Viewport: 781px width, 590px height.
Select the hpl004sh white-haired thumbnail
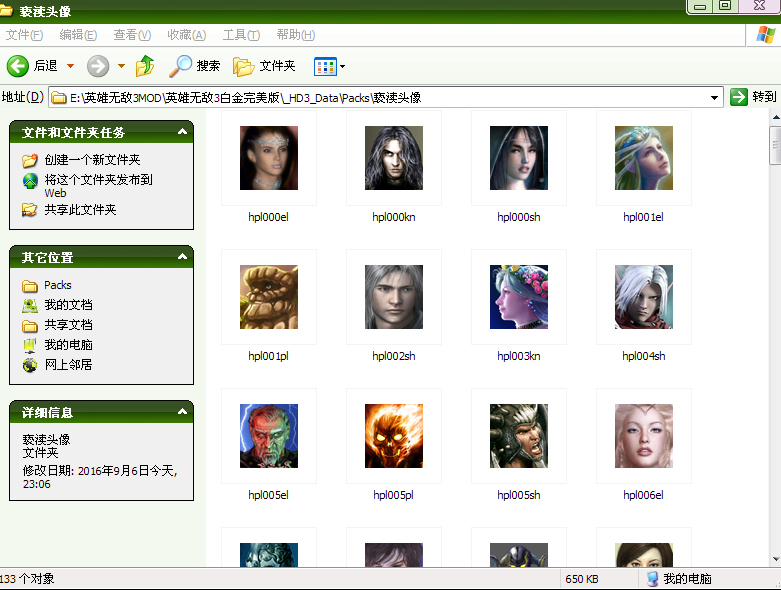(x=644, y=297)
